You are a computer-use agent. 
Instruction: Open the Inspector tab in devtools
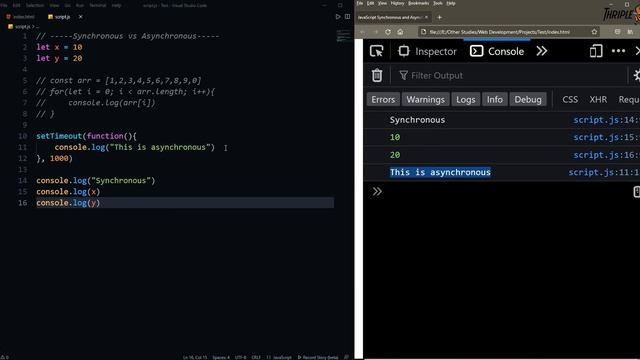[427, 51]
